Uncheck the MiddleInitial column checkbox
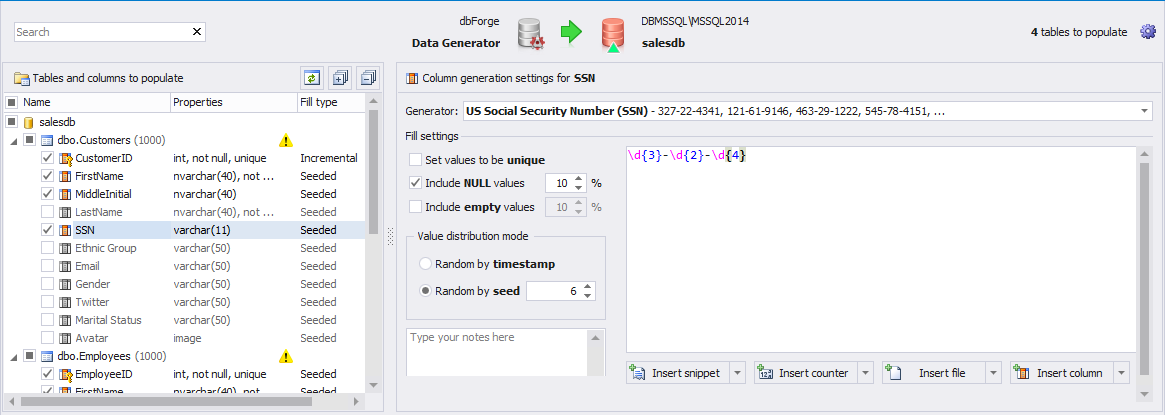1165x415 pixels. tap(47, 195)
